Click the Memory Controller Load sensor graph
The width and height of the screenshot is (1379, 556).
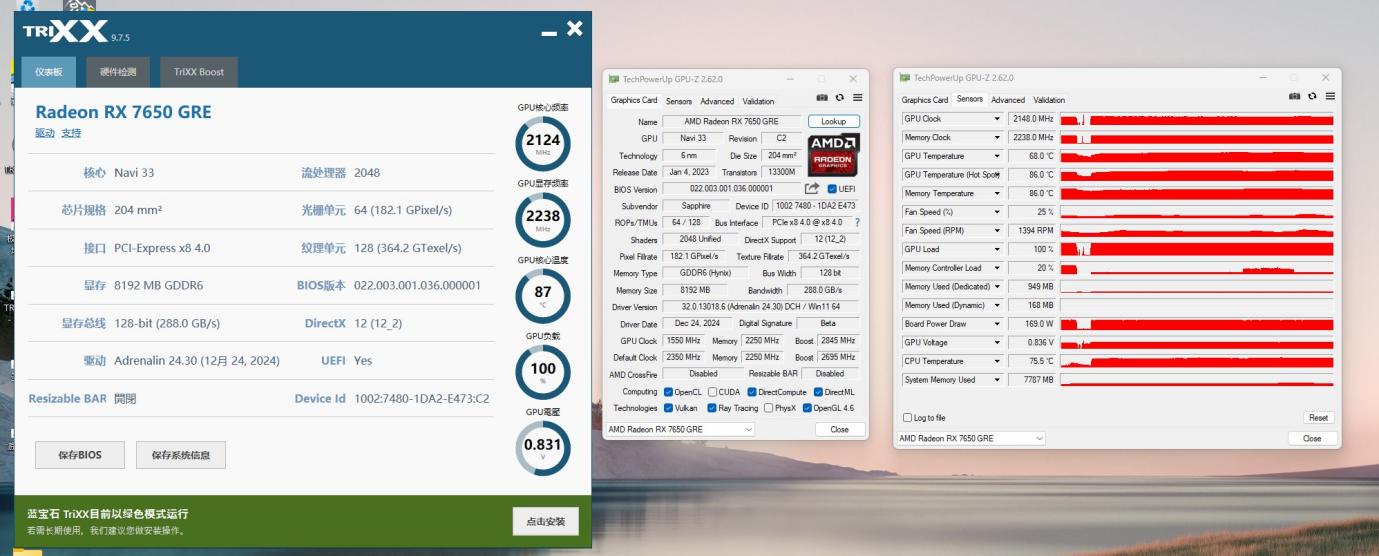coord(1197,268)
